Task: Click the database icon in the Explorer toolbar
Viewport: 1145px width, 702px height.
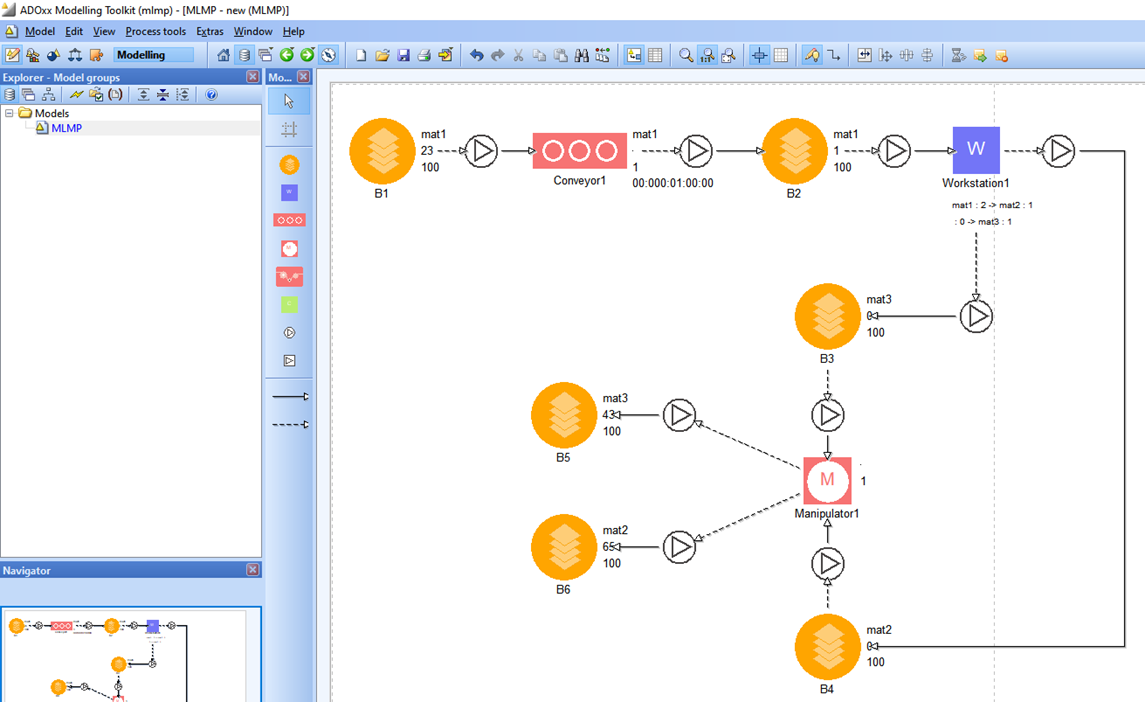Action: click(9, 94)
